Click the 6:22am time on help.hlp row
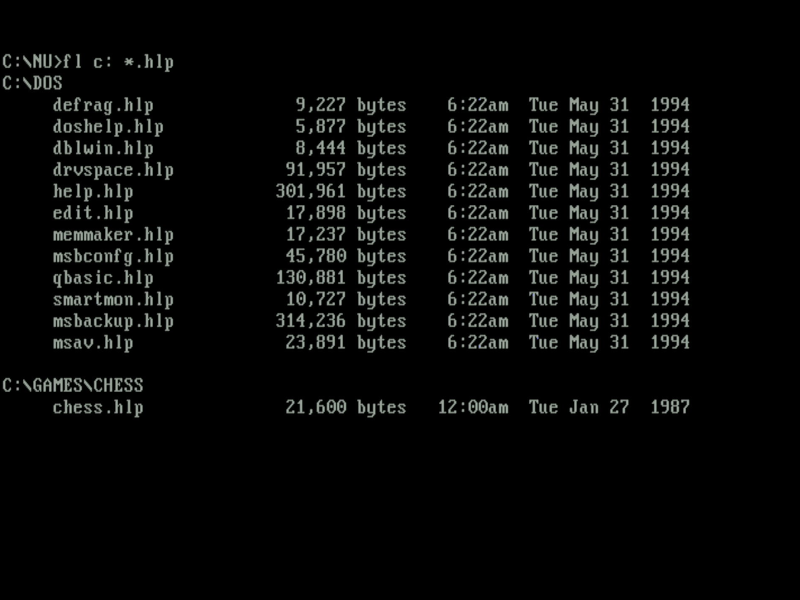Screen dimensions: 800x600 point(478,191)
